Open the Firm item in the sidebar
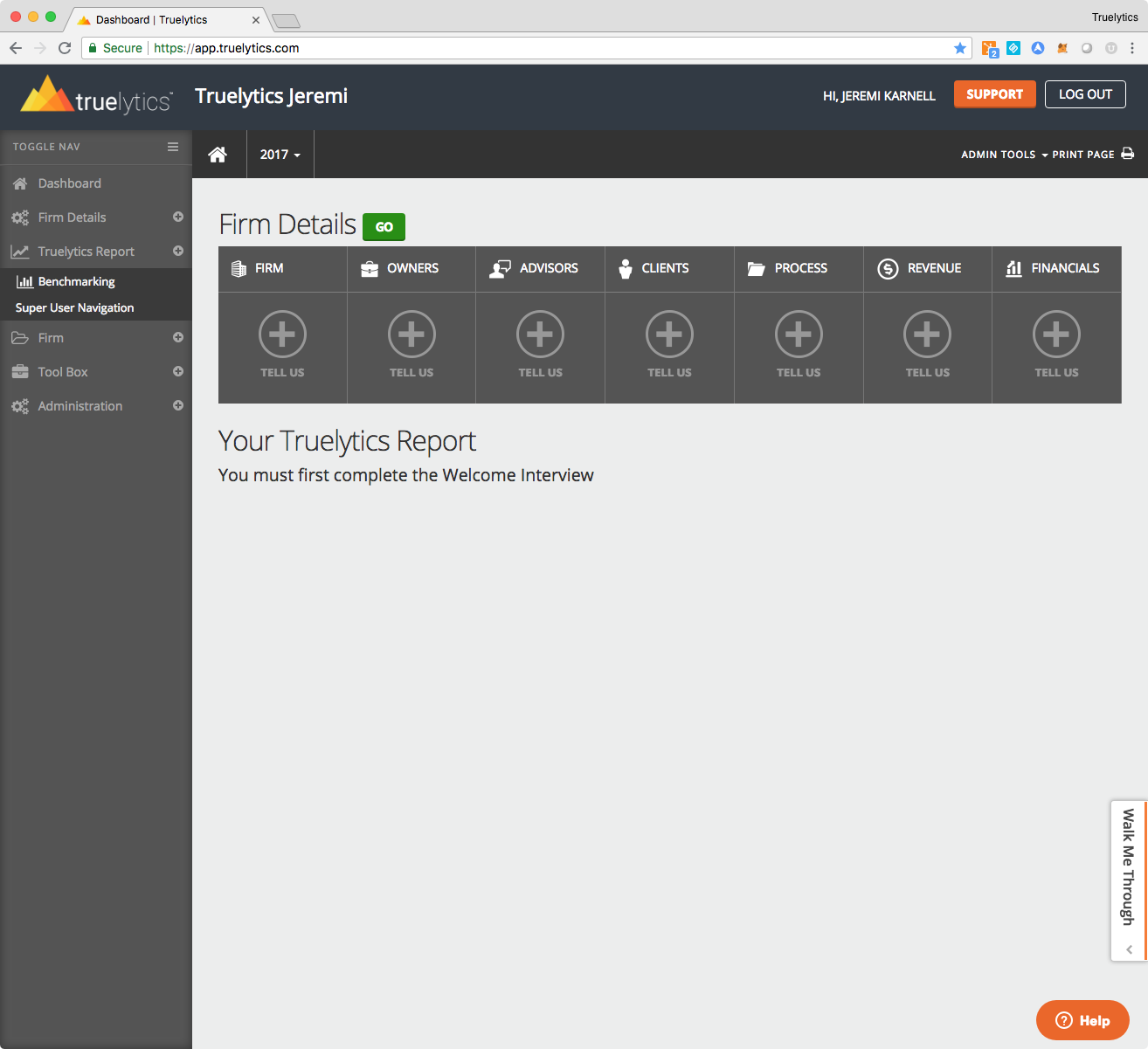 (51, 338)
